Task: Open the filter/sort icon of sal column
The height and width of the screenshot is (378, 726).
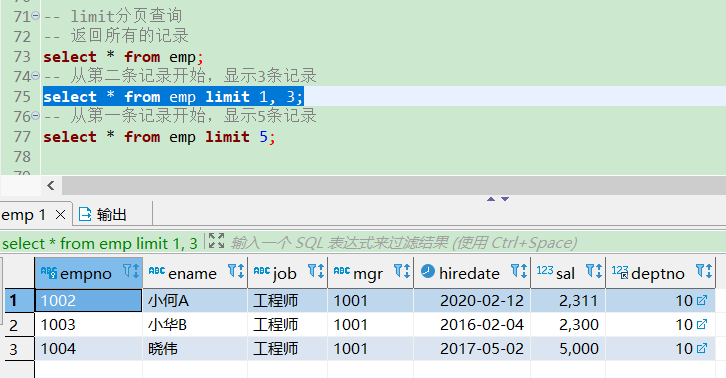Action: (x=594, y=271)
